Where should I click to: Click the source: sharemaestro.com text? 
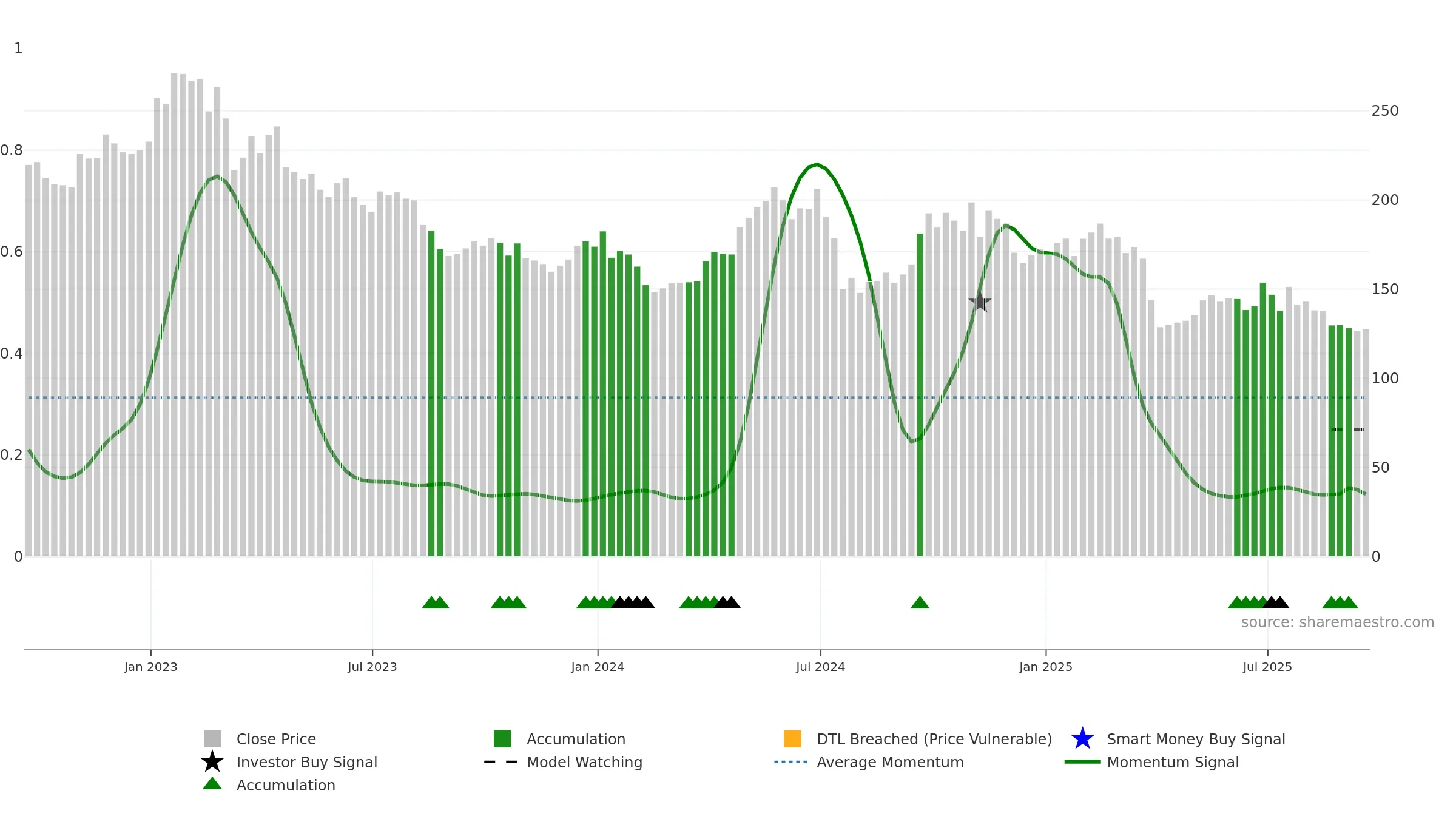click(1338, 622)
